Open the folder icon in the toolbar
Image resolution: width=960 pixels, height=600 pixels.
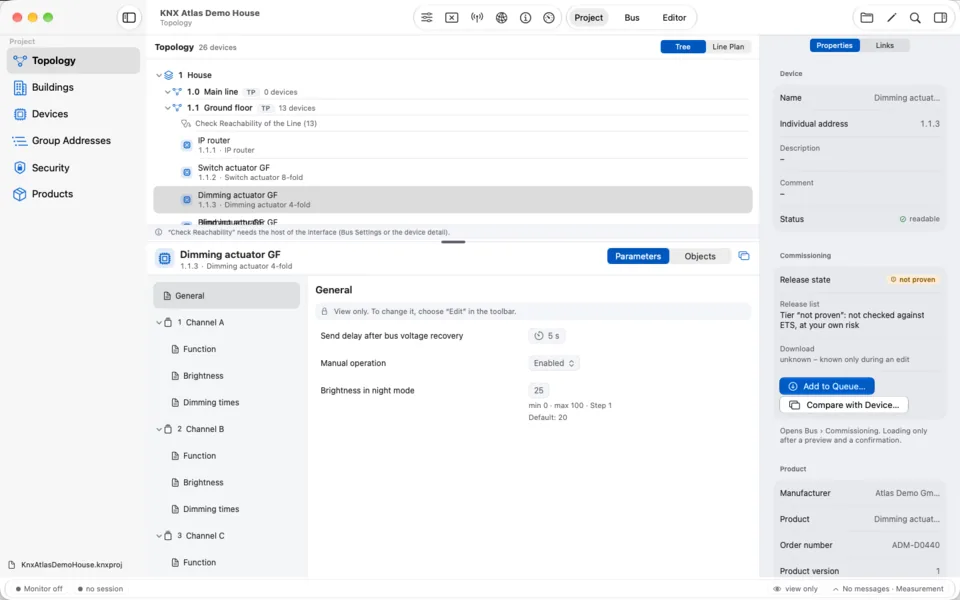click(866, 18)
